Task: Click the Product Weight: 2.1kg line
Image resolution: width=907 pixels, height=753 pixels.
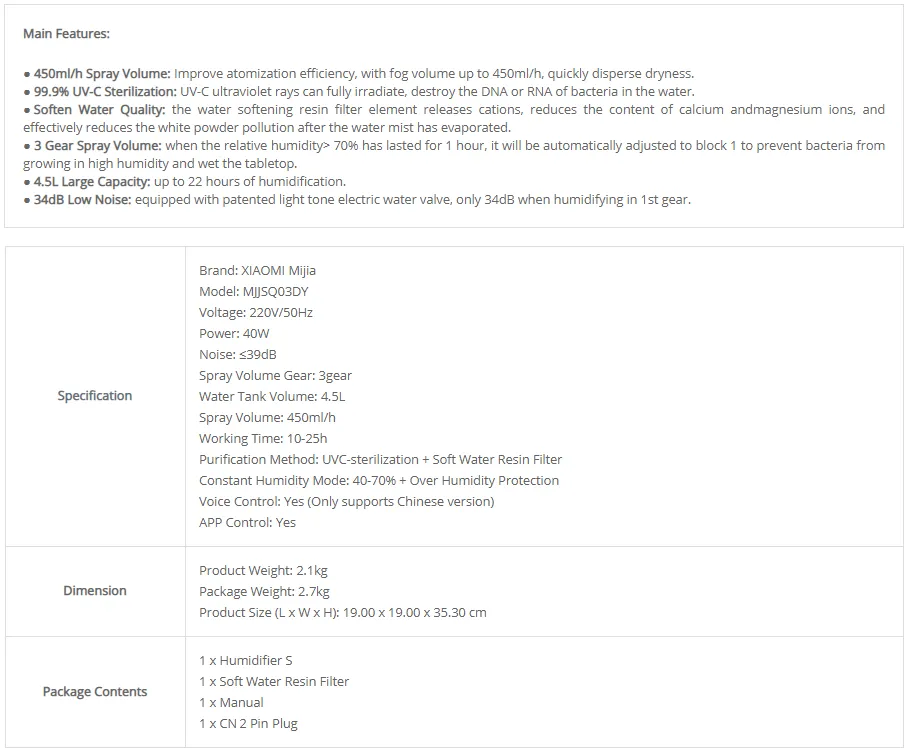Action: click(x=263, y=570)
